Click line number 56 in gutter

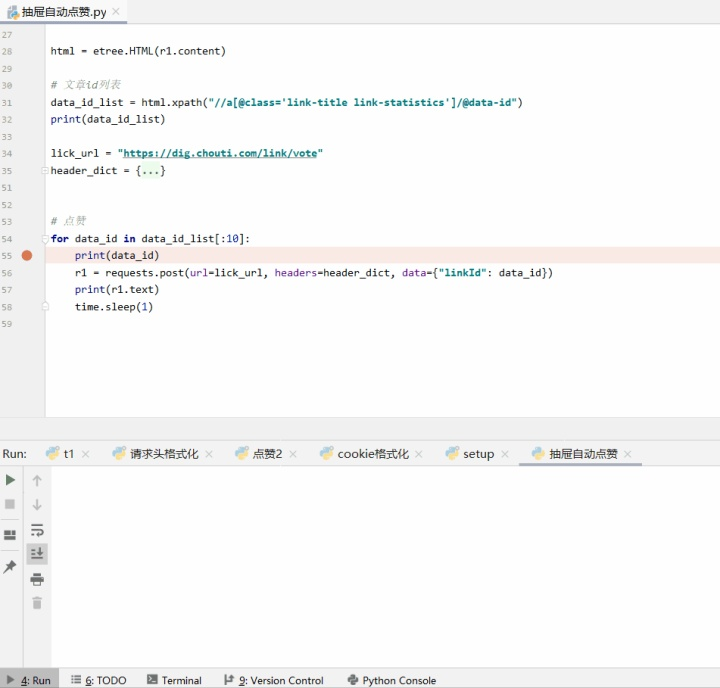7,273
